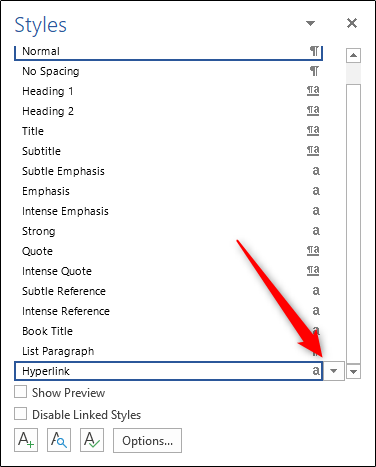The width and height of the screenshot is (376, 467).
Task: Click the scrollbar down arrow
Action: pyautogui.click(x=353, y=371)
